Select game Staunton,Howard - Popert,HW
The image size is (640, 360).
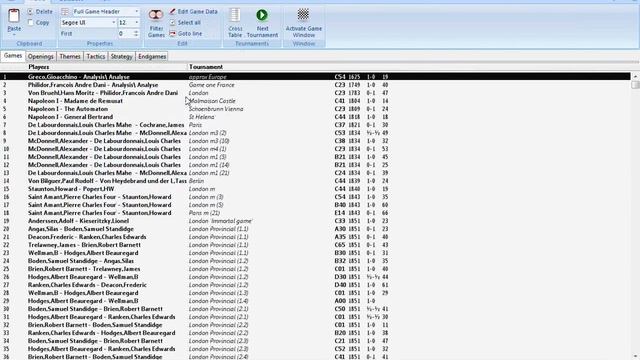pos(316,189)
